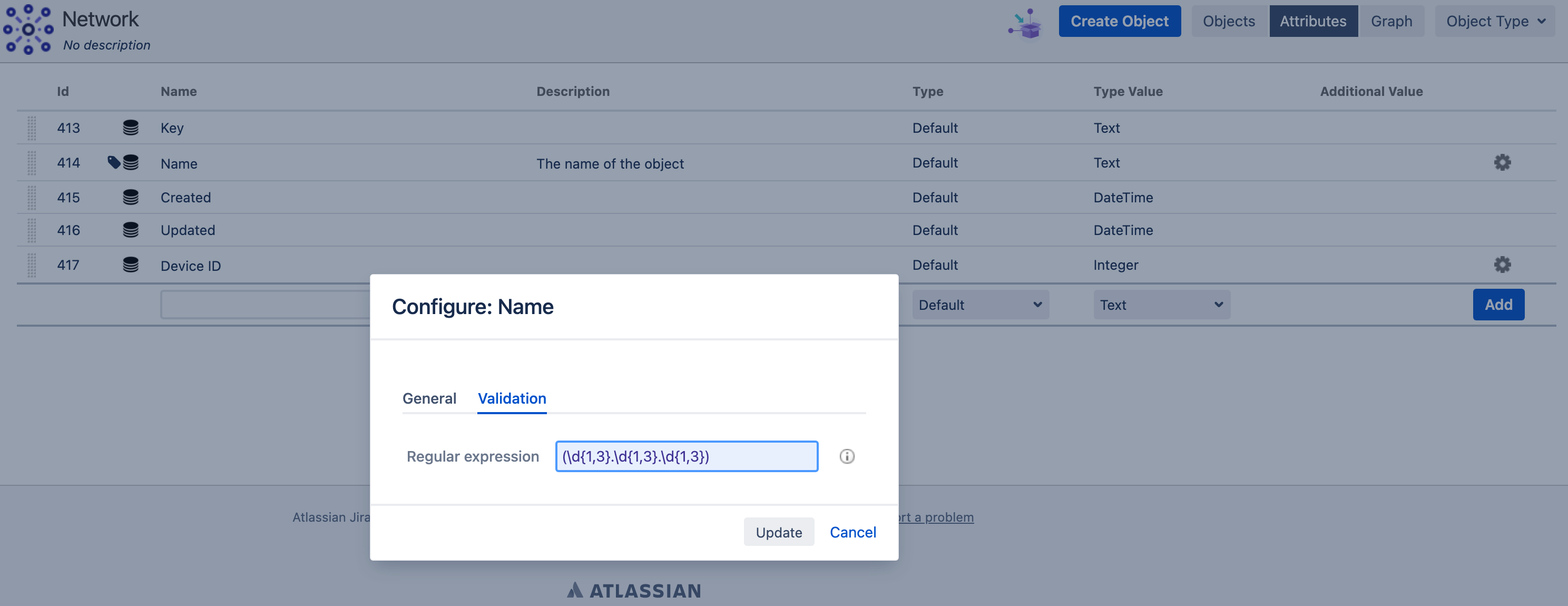Grab the drag handle on row 415
This screenshot has width=1568, height=606.
[32, 197]
